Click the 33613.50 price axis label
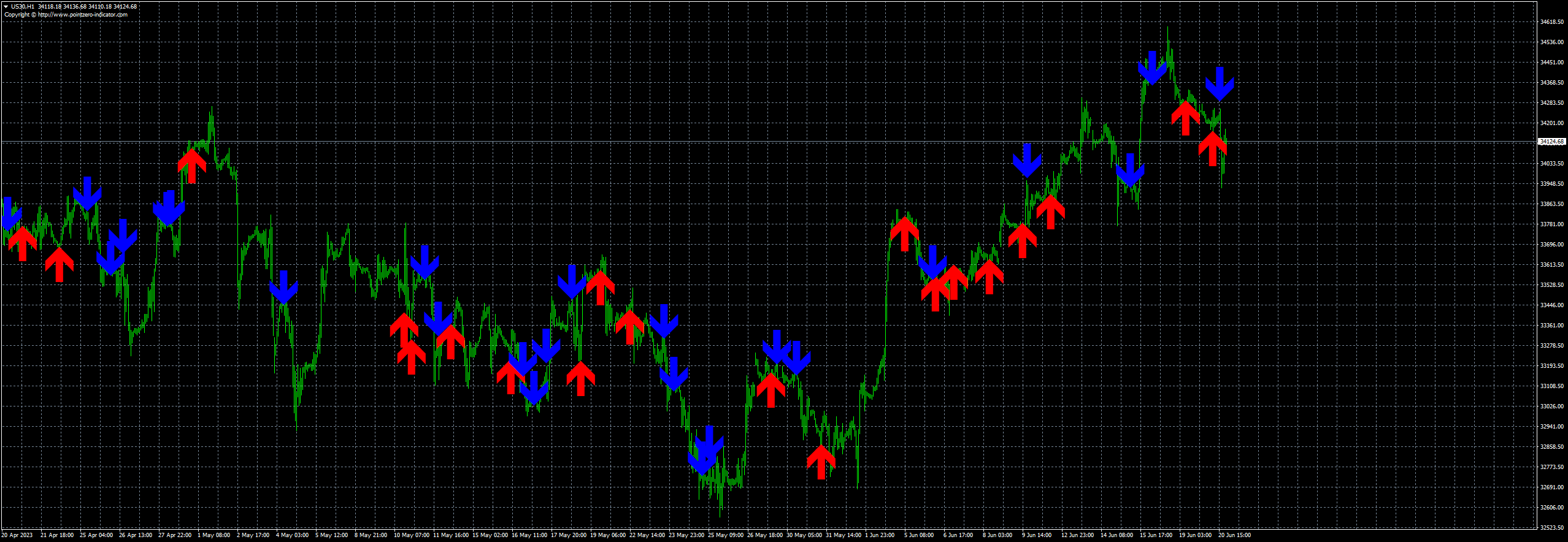This screenshot has height=542, width=1568. click(x=1553, y=265)
